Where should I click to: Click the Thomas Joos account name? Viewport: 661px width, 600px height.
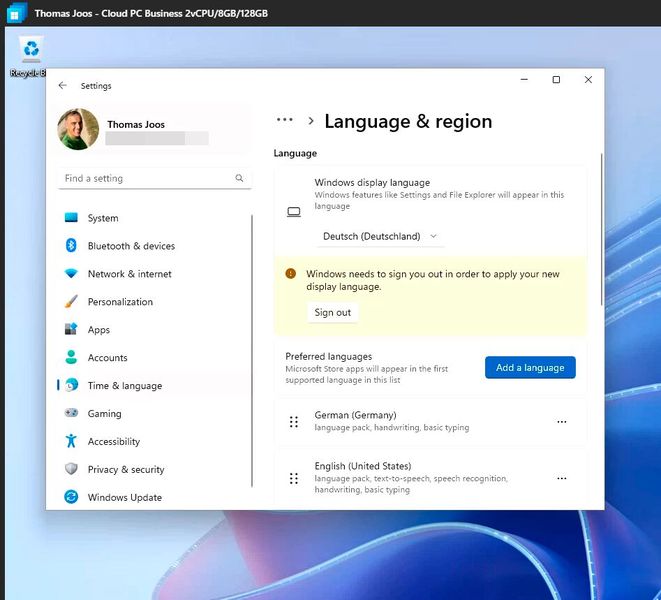pyautogui.click(x=136, y=124)
